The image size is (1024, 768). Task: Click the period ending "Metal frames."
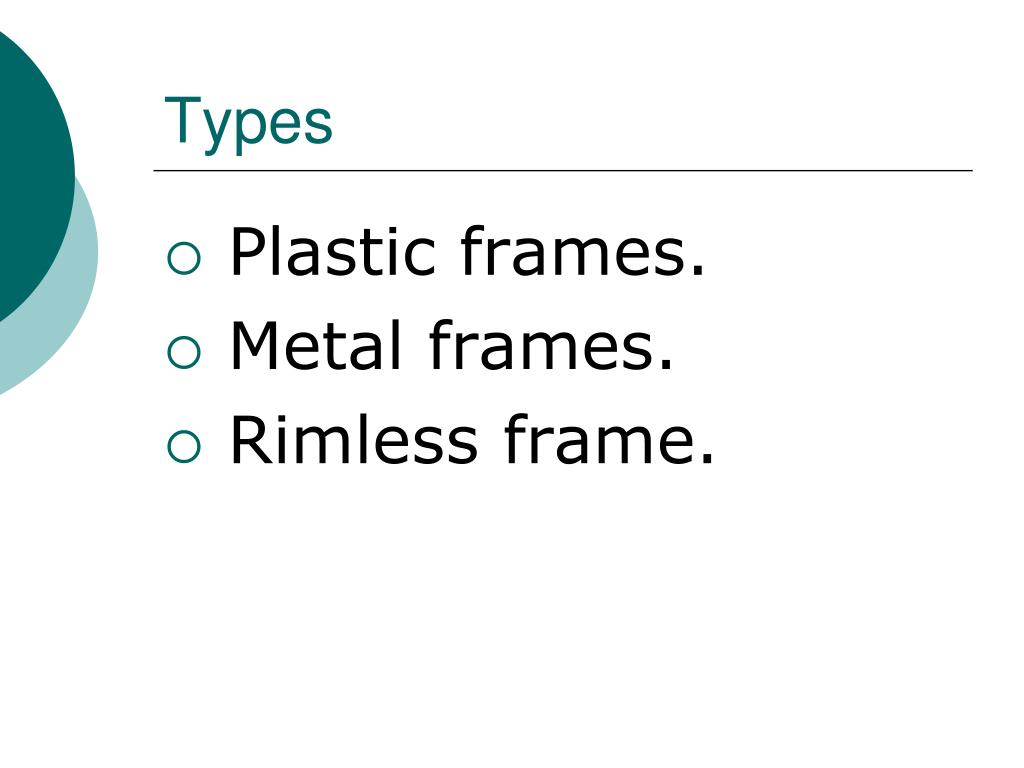tap(667, 365)
